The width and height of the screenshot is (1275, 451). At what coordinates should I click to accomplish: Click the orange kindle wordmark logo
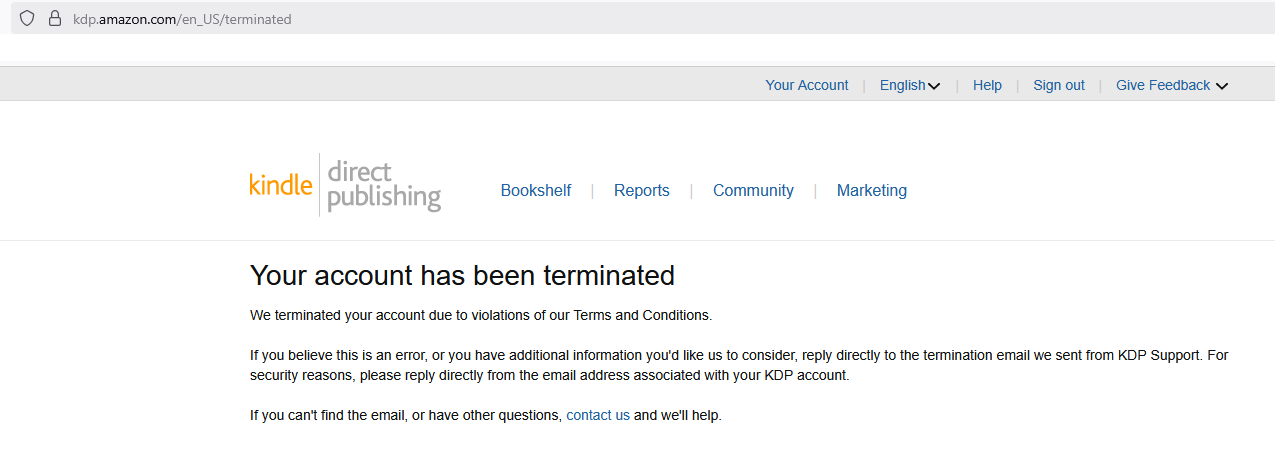281,185
